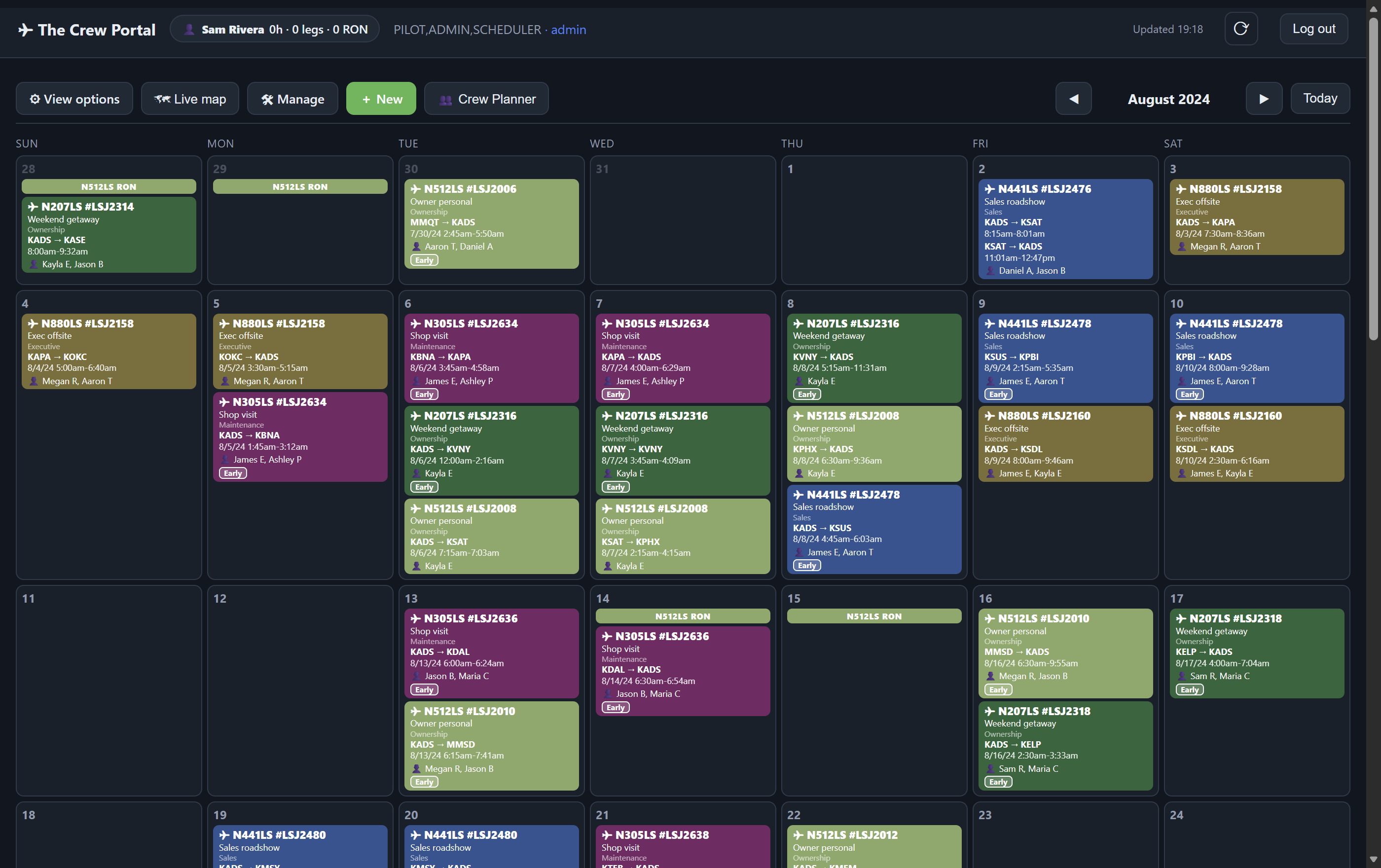
Task: Open the N512LS RON bar on day 14
Action: 683,616
